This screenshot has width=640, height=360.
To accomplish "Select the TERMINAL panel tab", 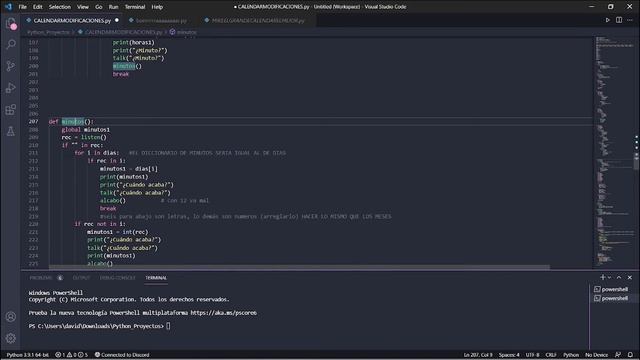I will pos(156,278).
